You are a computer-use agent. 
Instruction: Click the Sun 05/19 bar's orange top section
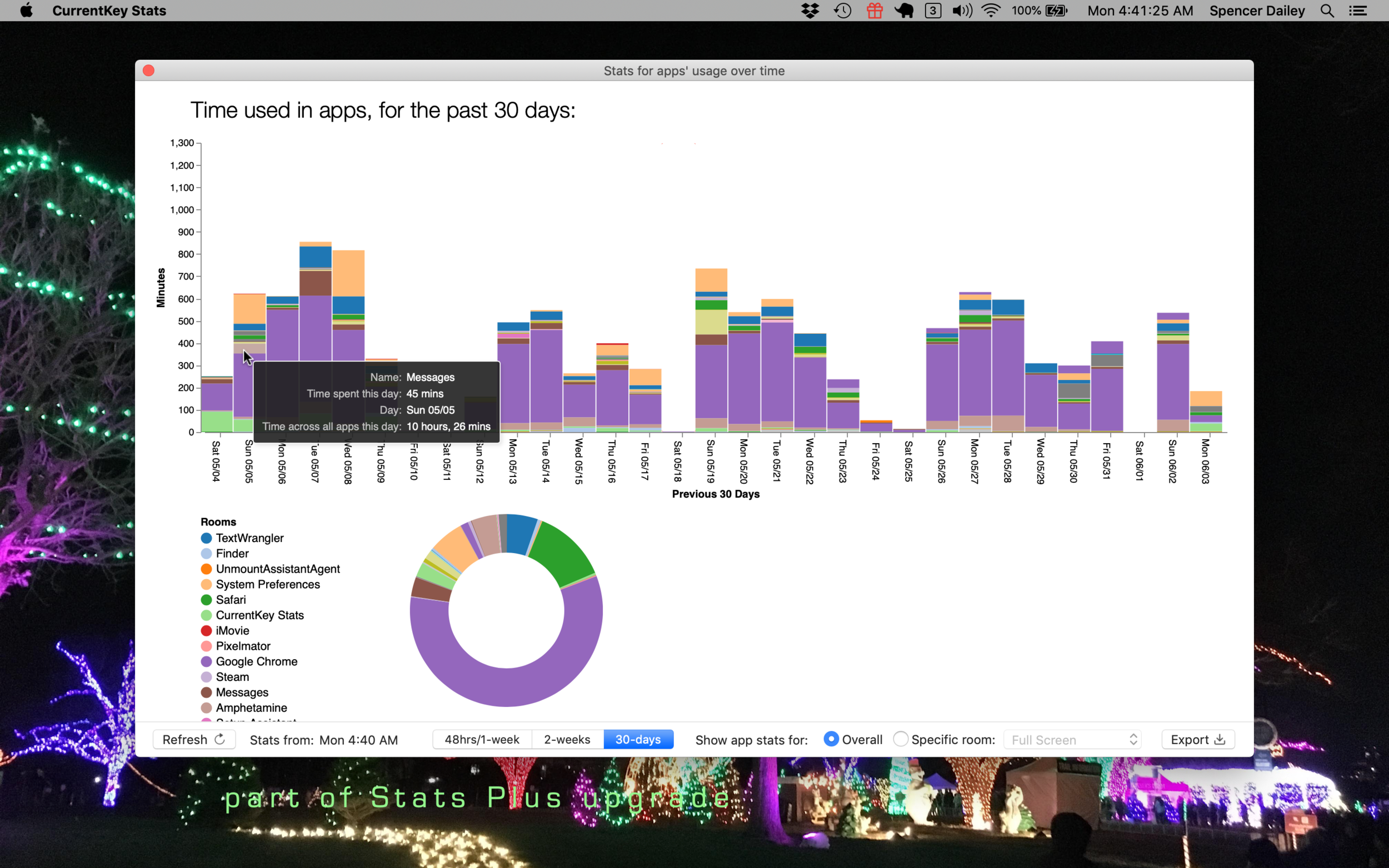pyautogui.click(x=711, y=280)
